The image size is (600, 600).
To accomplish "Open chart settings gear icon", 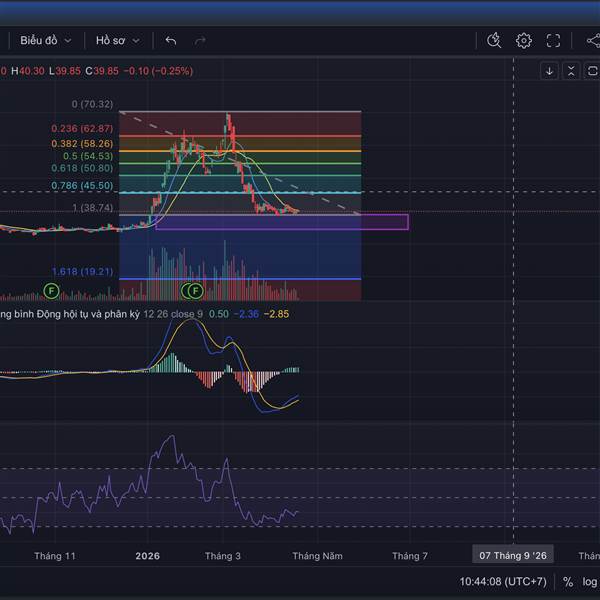I will click(524, 40).
